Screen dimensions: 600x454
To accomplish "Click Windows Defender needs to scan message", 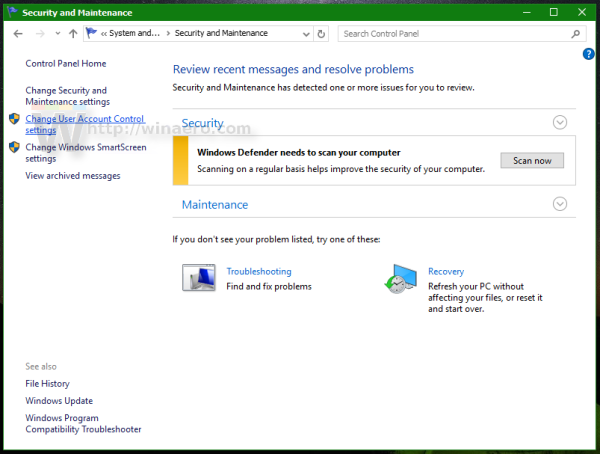I will [298, 153].
